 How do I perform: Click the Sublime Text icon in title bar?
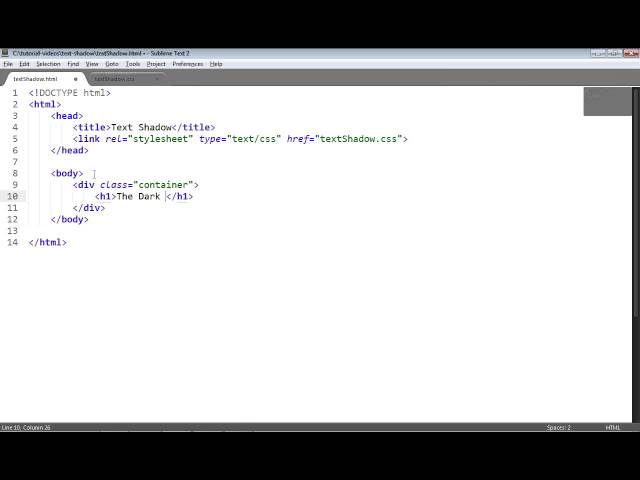pyautogui.click(x=5, y=53)
